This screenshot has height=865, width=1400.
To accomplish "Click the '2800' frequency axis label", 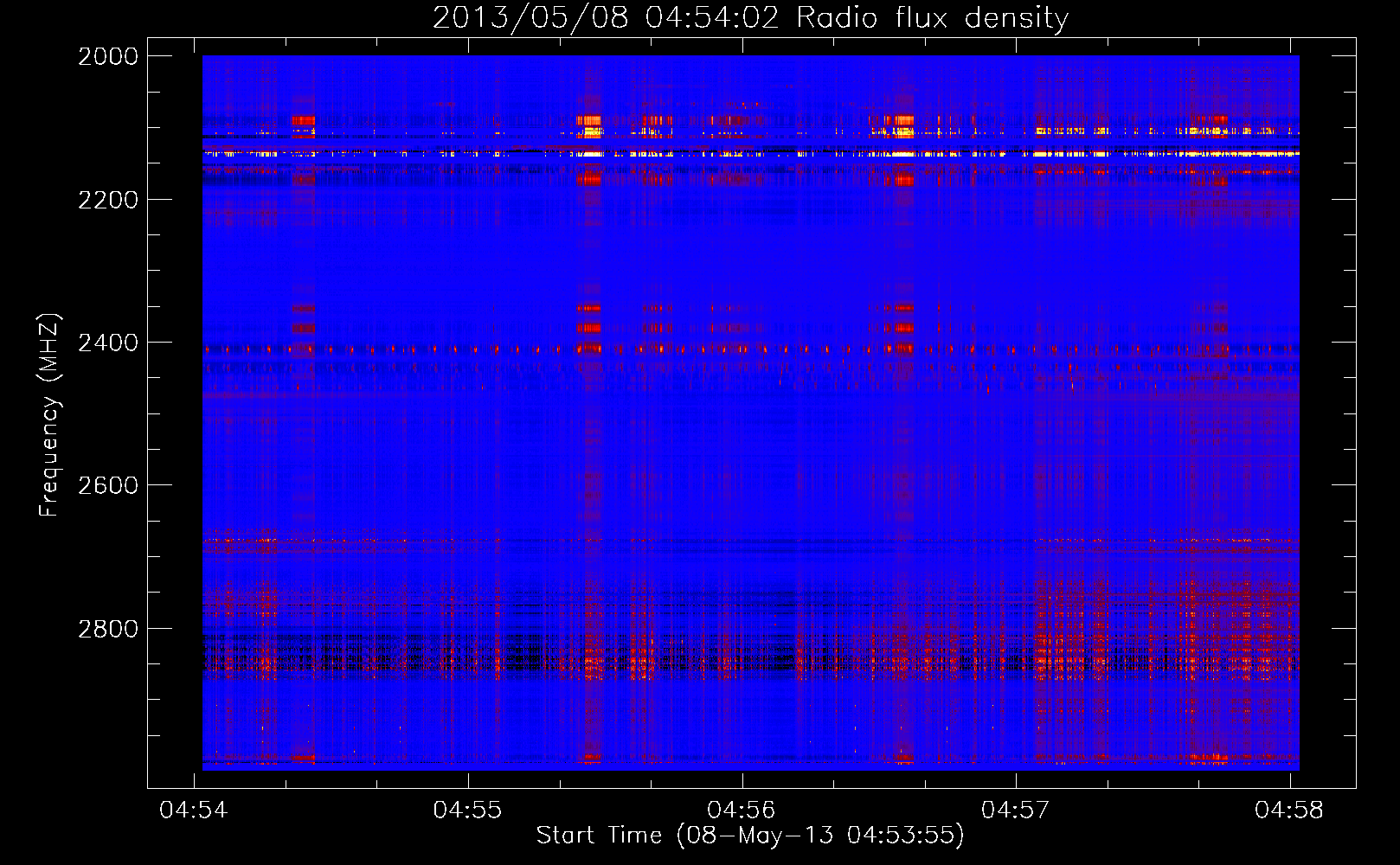I will coord(108,629).
